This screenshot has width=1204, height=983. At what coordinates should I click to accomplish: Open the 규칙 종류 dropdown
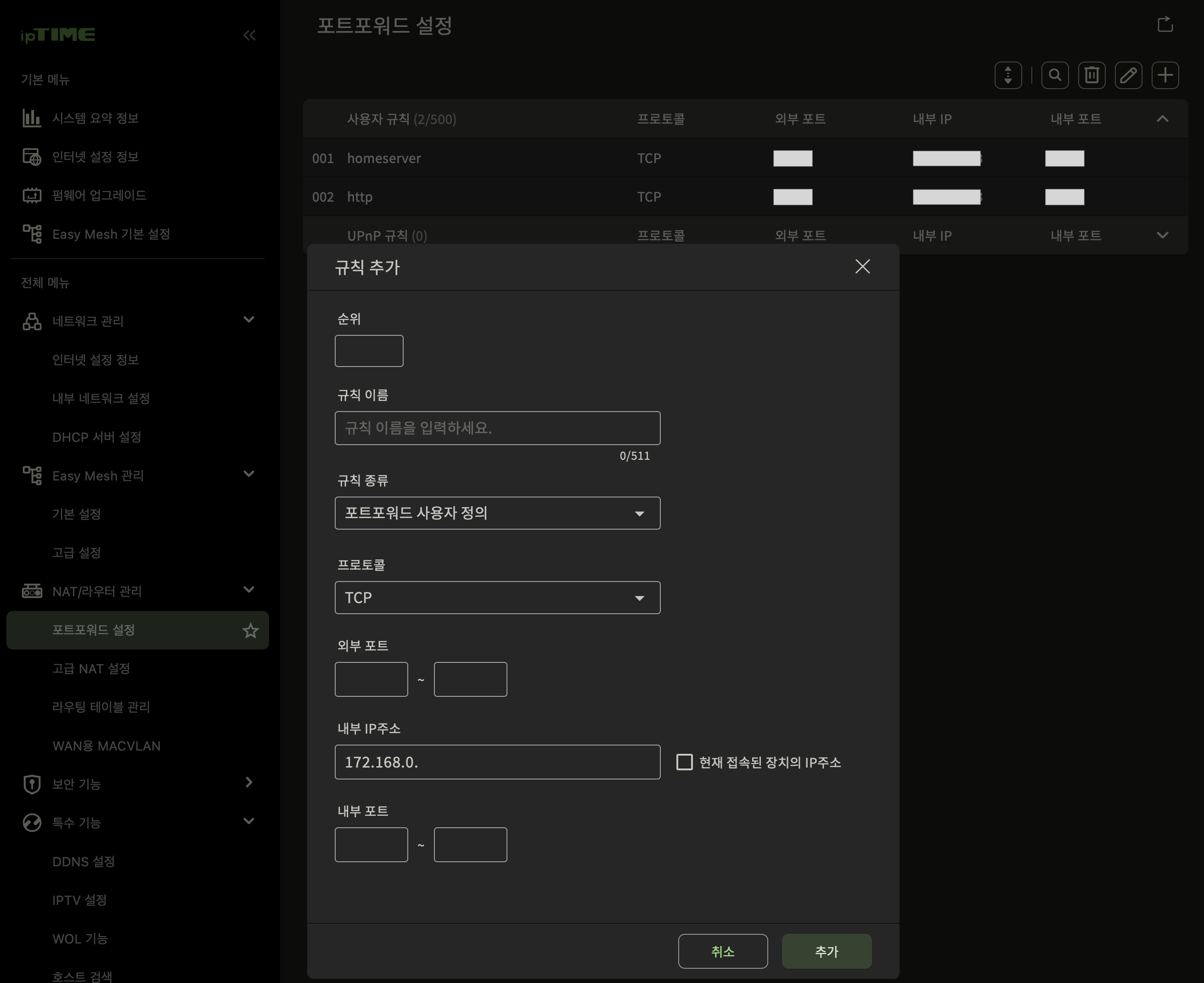pyautogui.click(x=497, y=513)
